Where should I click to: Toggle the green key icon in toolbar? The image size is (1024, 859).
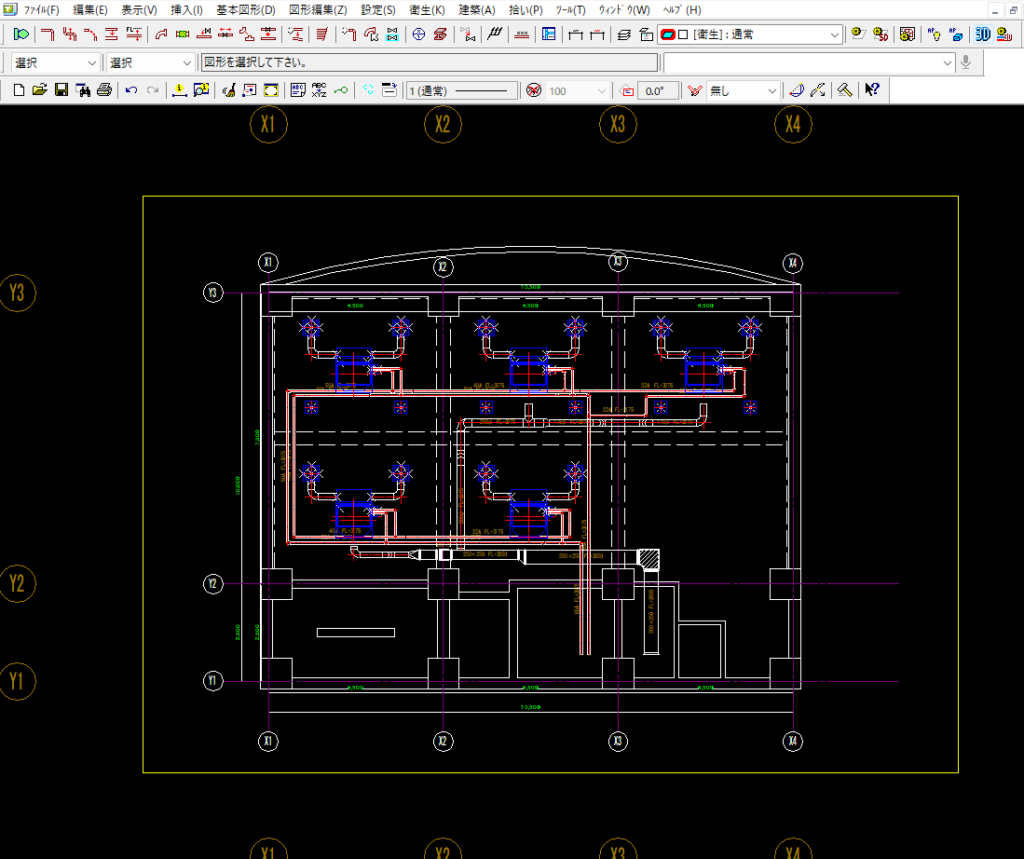342,91
